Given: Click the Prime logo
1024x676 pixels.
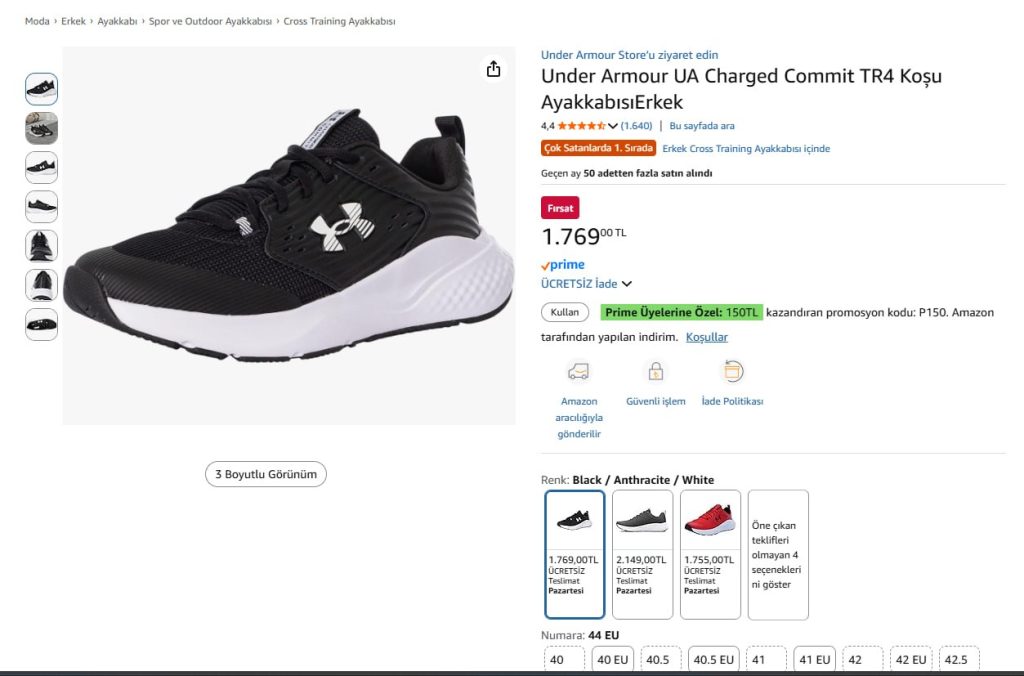Looking at the screenshot, I should point(563,265).
